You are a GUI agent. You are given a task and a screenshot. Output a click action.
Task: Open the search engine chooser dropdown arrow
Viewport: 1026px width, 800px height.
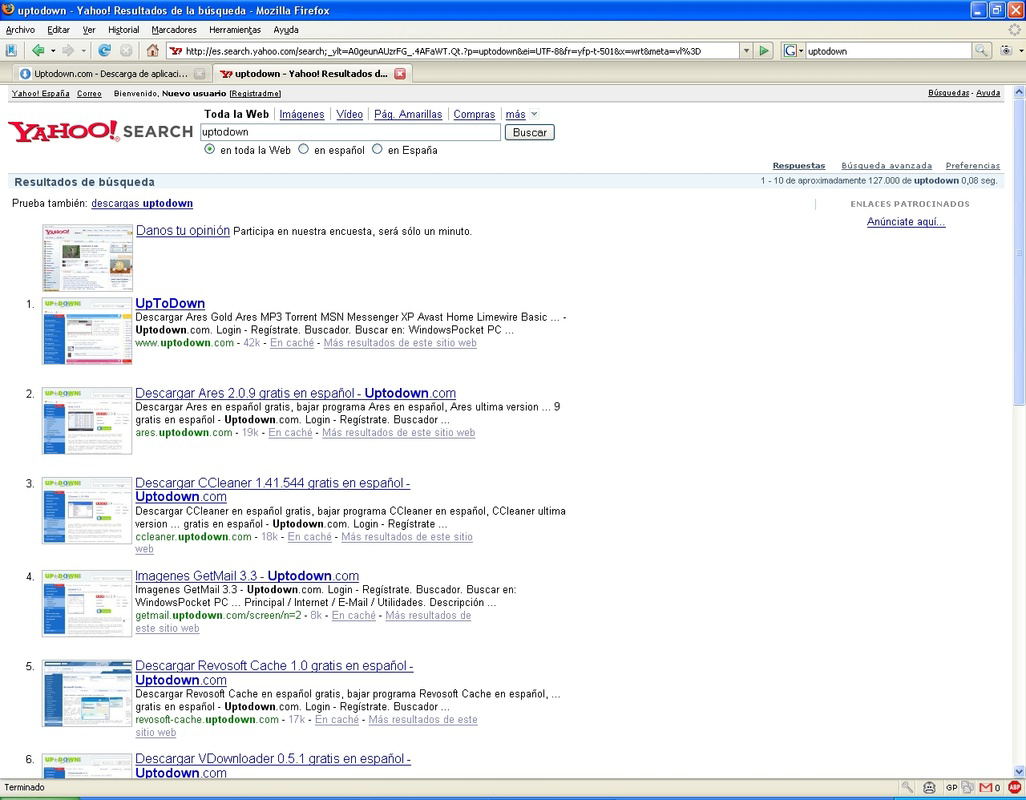coord(801,51)
